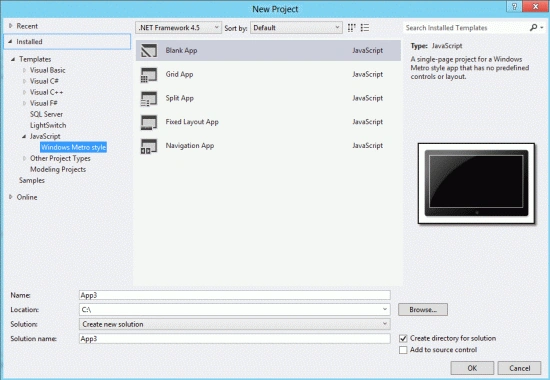550x380 pixels.
Task: Select the Blank App template icon
Action: coord(149,51)
